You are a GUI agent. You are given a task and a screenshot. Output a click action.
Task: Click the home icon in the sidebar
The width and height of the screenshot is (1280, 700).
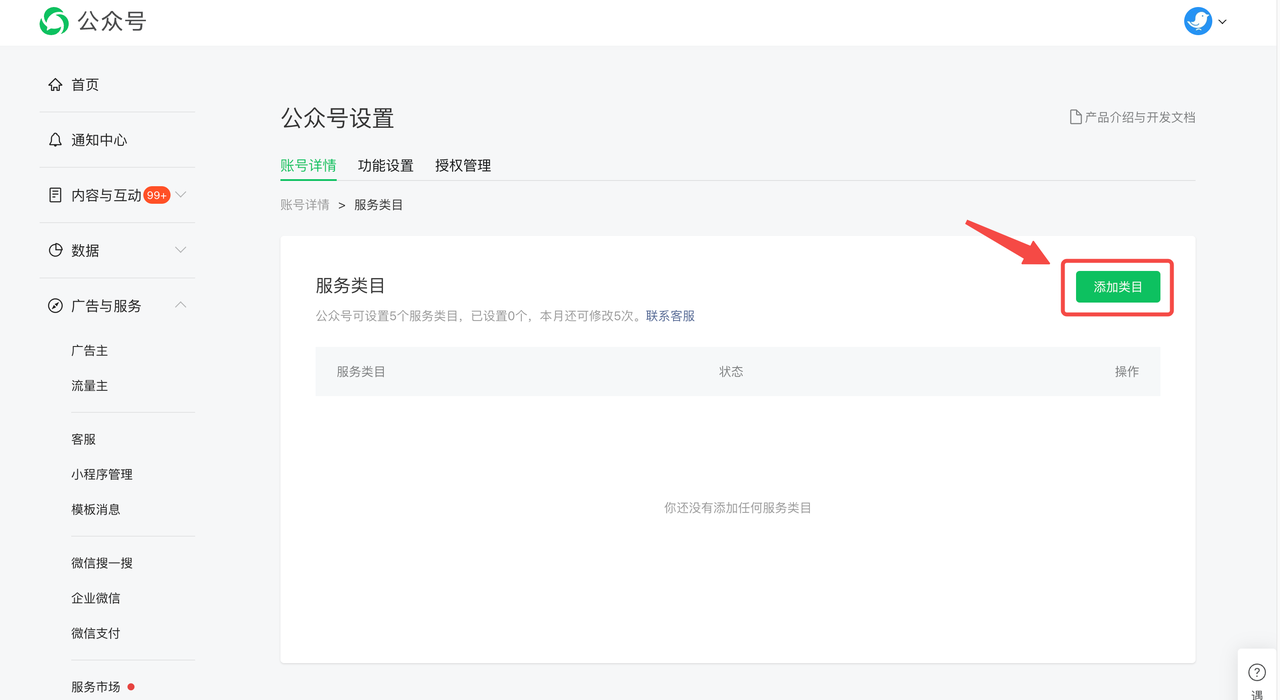pyautogui.click(x=55, y=85)
